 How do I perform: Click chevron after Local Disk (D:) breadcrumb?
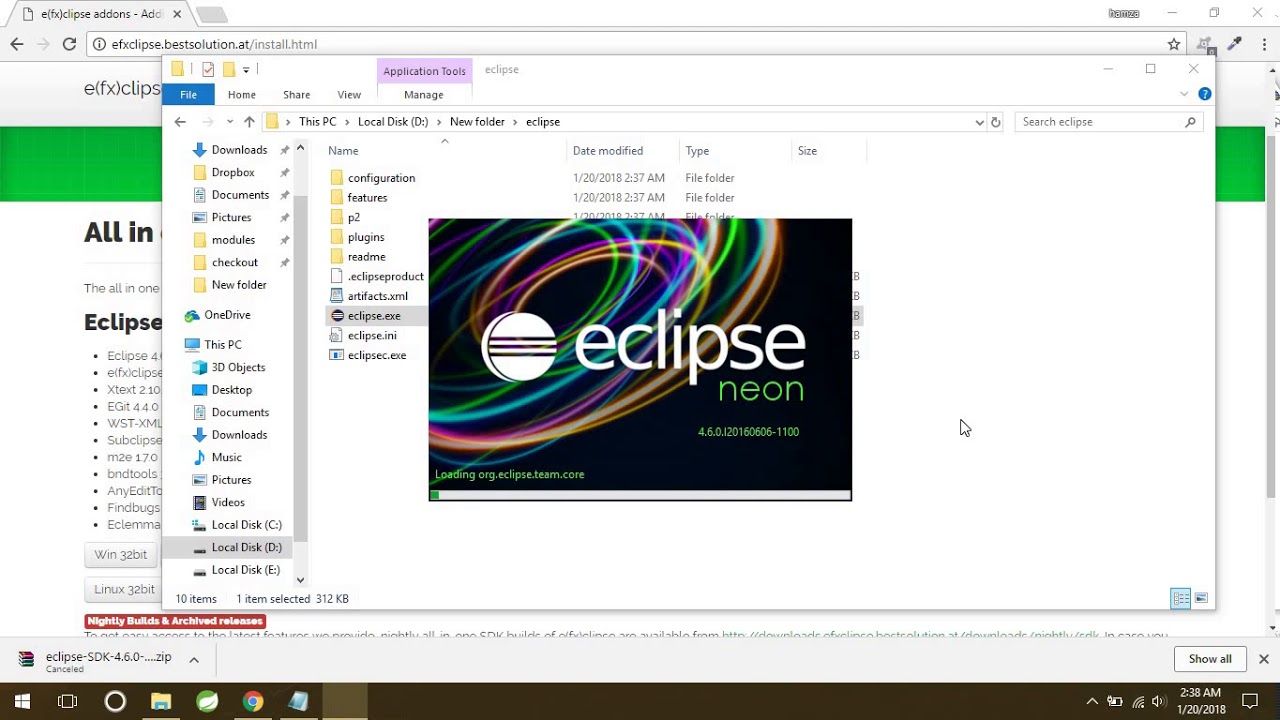[x=439, y=122]
